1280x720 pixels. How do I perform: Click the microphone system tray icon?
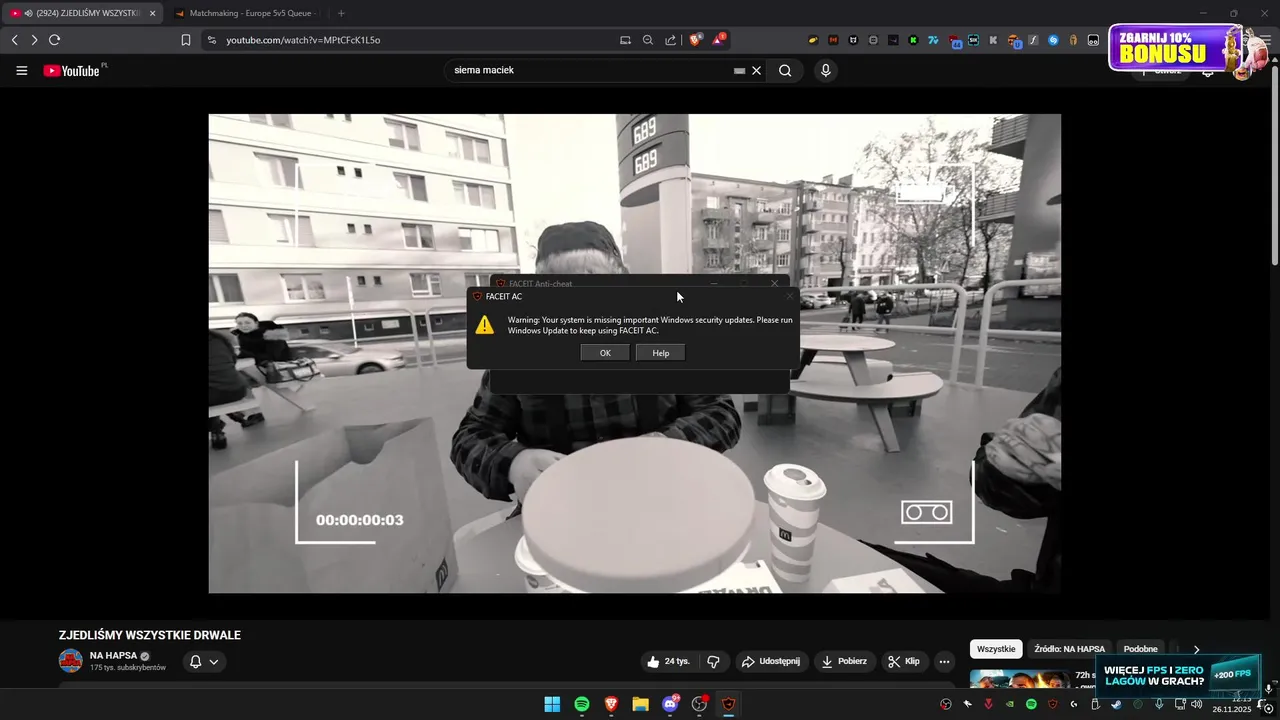pos(1159,704)
